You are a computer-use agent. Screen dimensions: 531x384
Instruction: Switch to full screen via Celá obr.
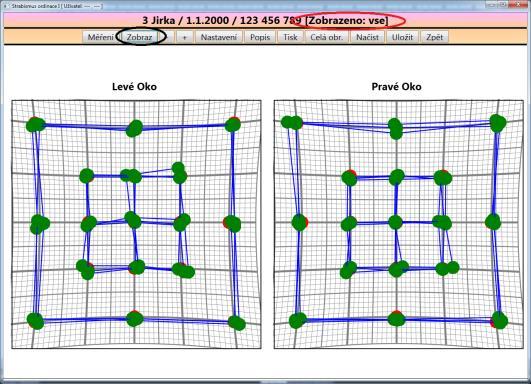pyautogui.click(x=326, y=37)
